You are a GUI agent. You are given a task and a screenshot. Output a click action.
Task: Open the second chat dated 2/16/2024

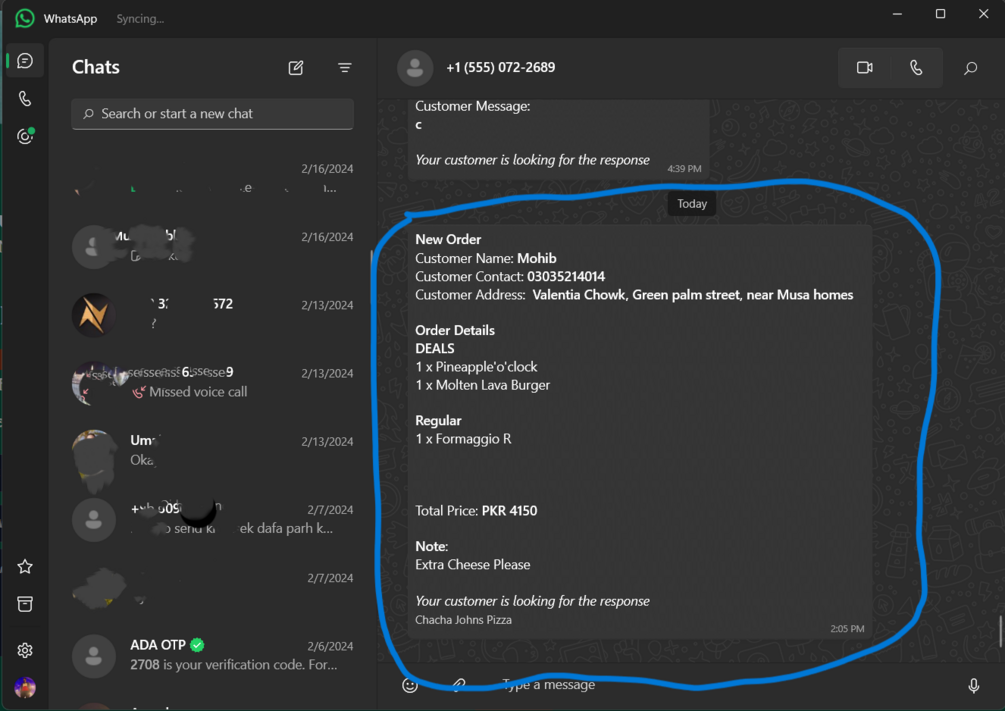pyautogui.click(x=212, y=246)
